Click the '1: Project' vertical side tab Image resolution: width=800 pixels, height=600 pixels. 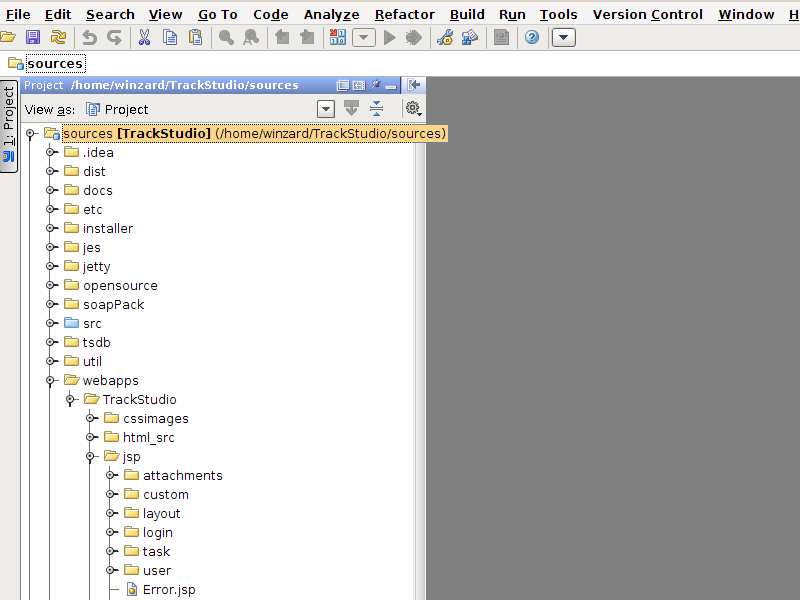(9, 126)
